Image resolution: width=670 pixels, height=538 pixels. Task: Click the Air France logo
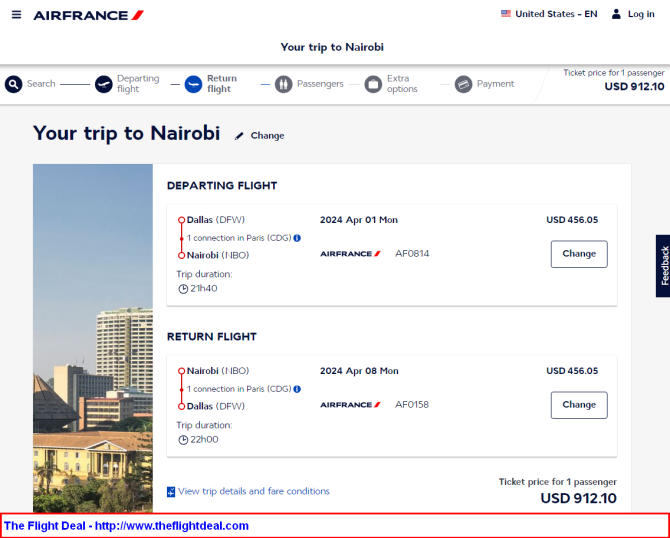point(88,15)
